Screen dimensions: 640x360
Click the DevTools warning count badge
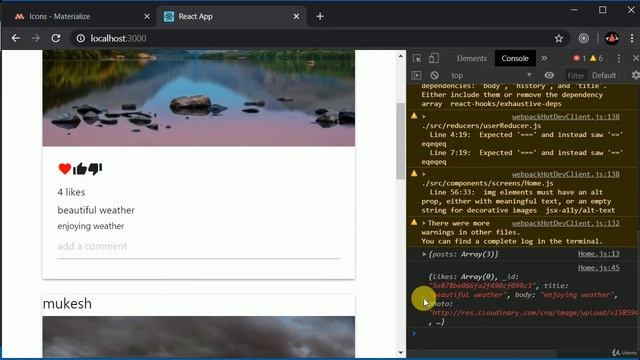(596, 58)
